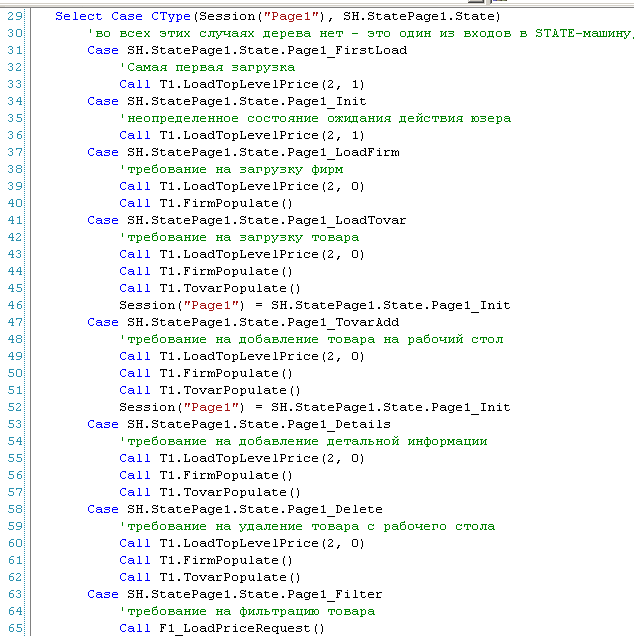Click Call T1.TovarPopulate() on line 45
The height and width of the screenshot is (636, 634).
[x=210, y=288]
